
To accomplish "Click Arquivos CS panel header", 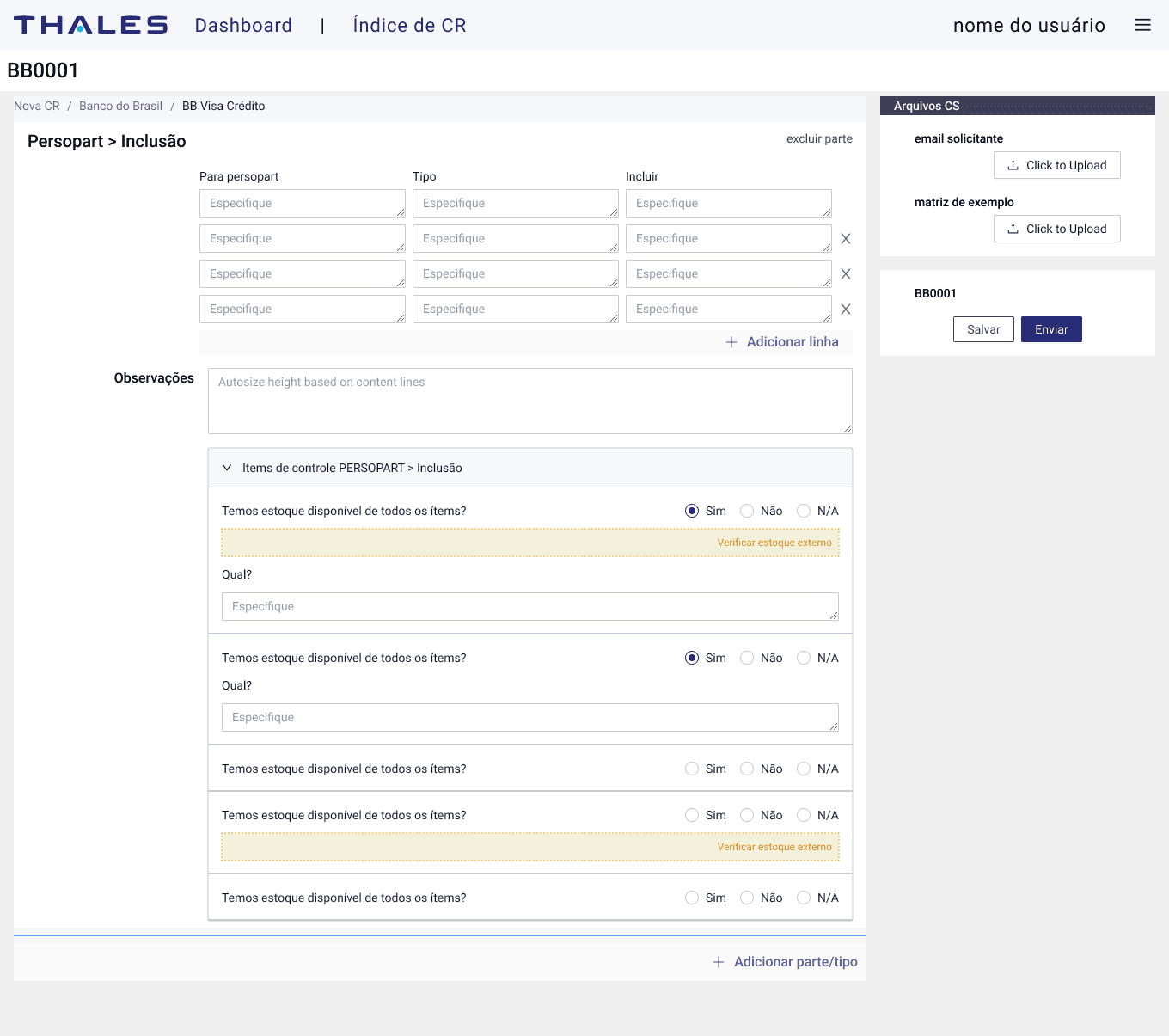I will [x=1018, y=106].
